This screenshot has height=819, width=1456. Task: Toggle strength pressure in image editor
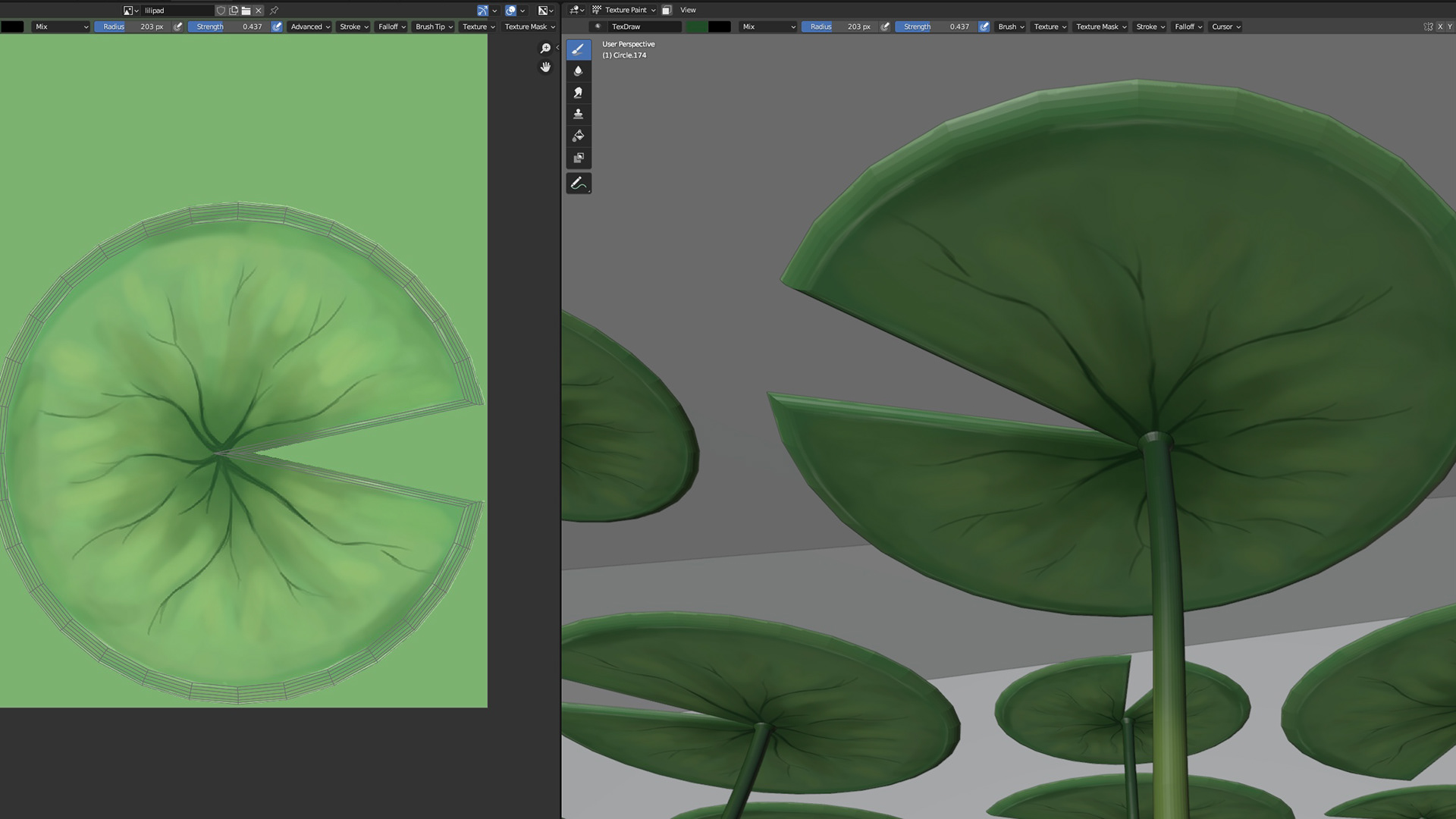click(277, 27)
